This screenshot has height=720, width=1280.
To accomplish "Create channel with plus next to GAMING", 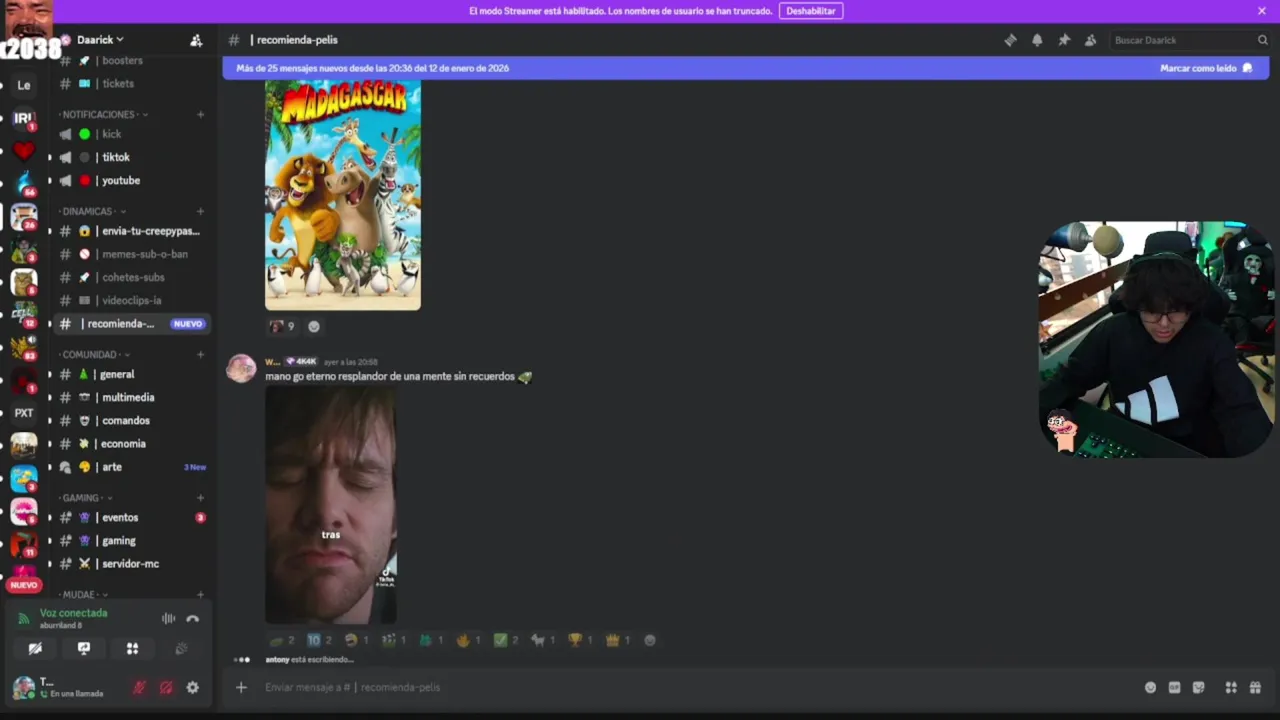I will [x=200, y=498].
